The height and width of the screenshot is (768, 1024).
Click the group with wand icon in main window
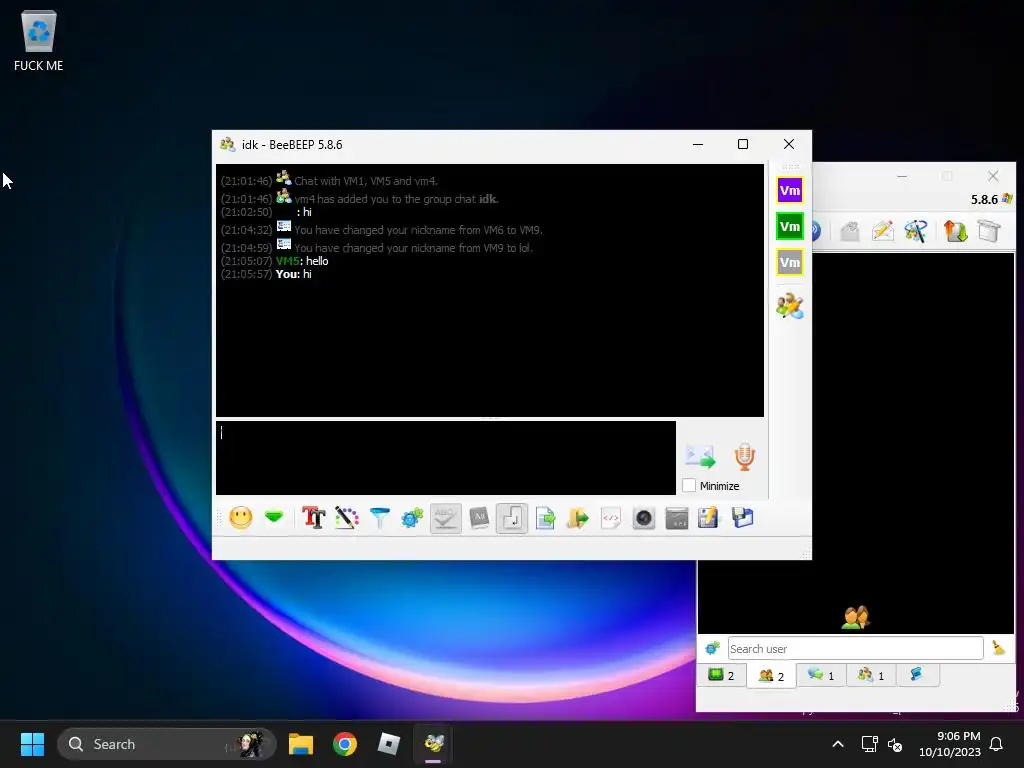[916, 231]
